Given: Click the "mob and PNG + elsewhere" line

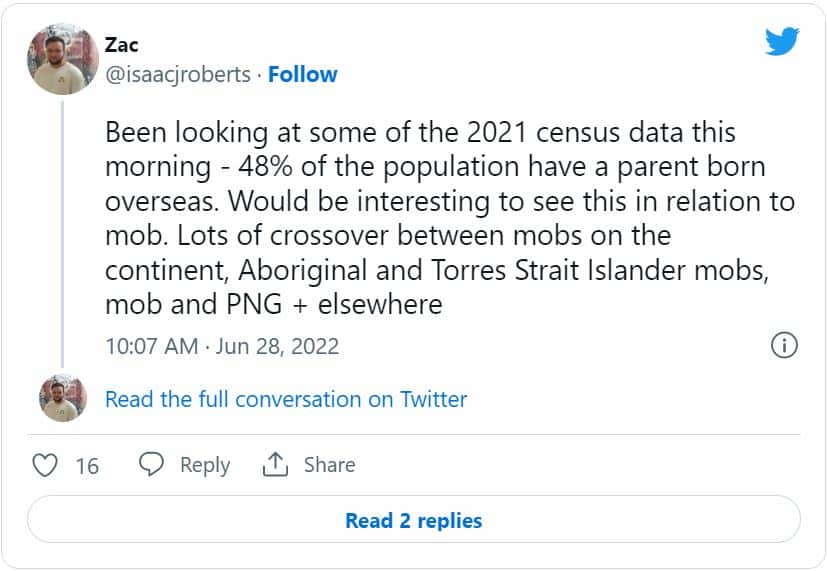Looking at the screenshot, I should (273, 303).
